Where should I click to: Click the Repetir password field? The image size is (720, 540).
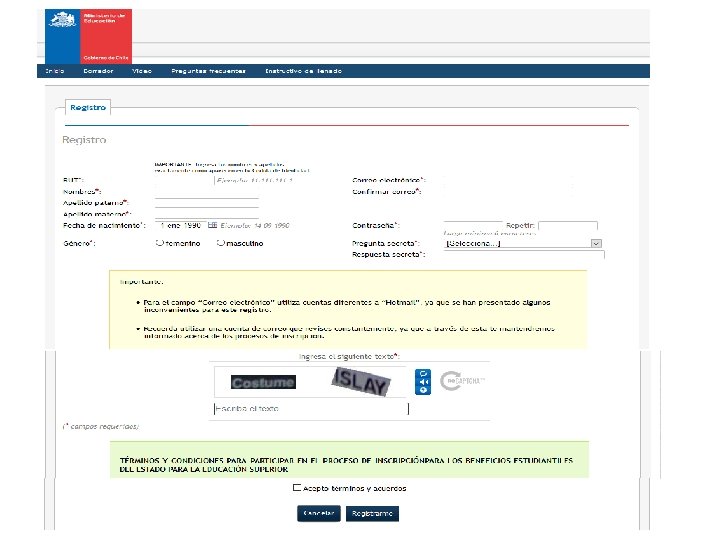point(568,225)
